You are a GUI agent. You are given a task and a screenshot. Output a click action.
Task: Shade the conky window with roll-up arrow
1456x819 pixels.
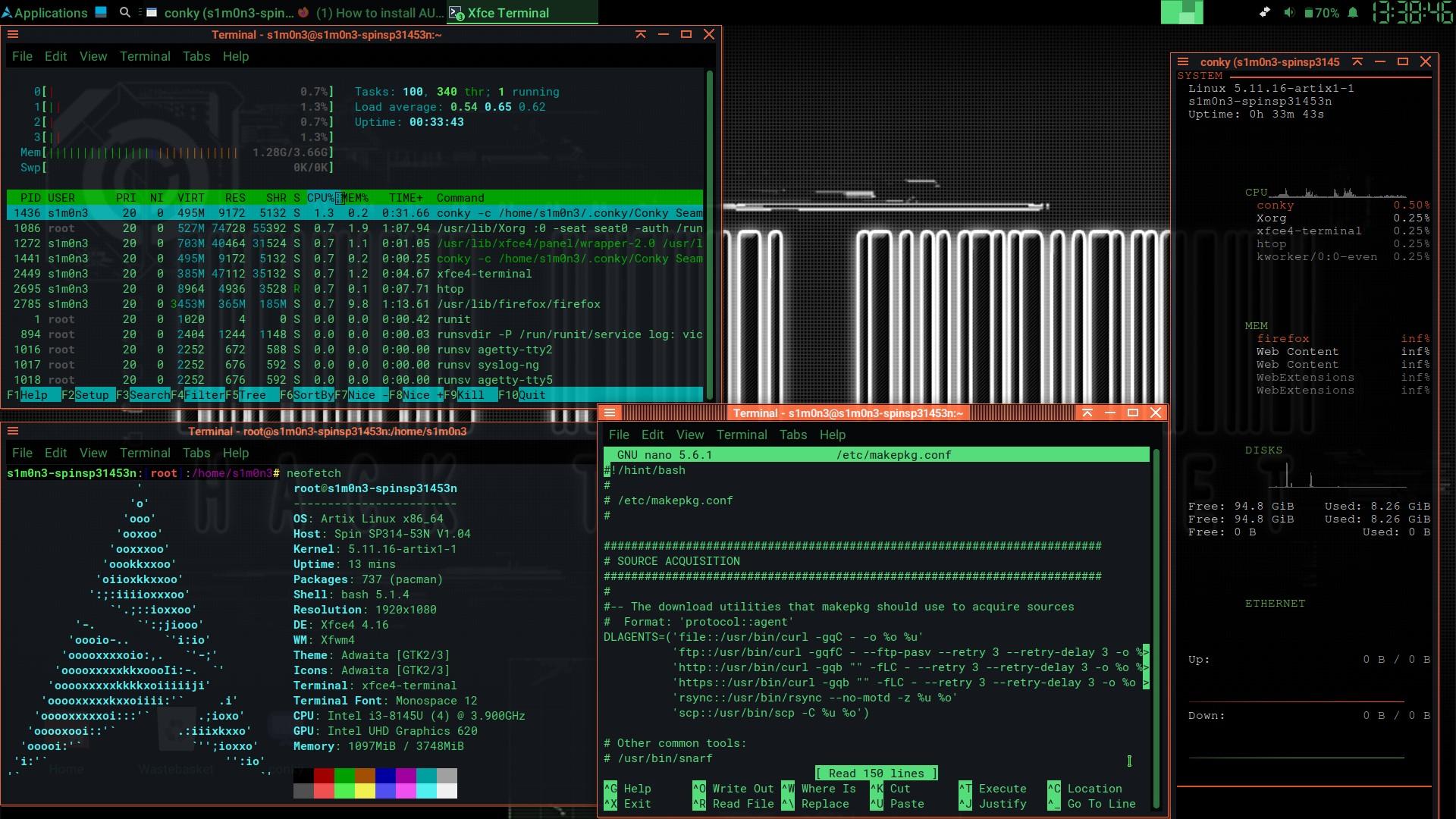coord(1357,61)
